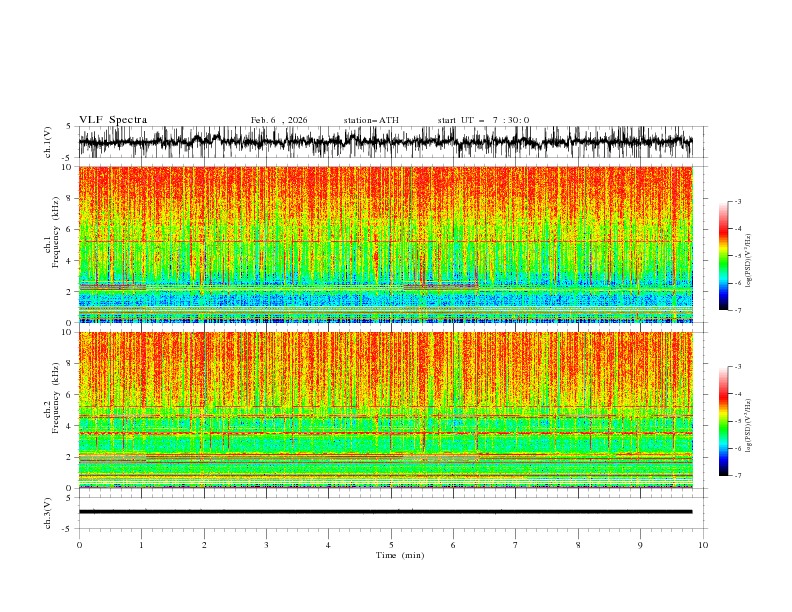Click the time axis tick label "4"
The image size is (792, 612).
pyautogui.click(x=328, y=545)
